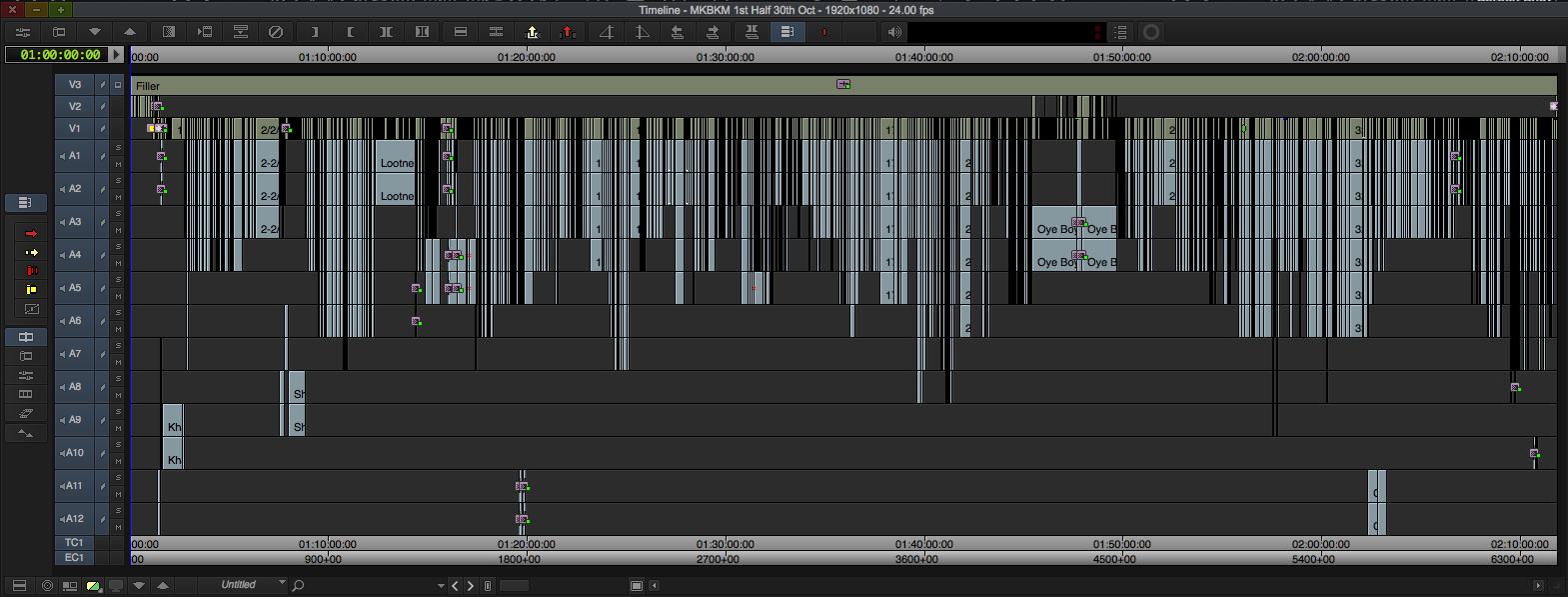Screen dimensions: 1568x597
Task: Open the small dropdown arrow before the left chevron
Action: pos(441,586)
